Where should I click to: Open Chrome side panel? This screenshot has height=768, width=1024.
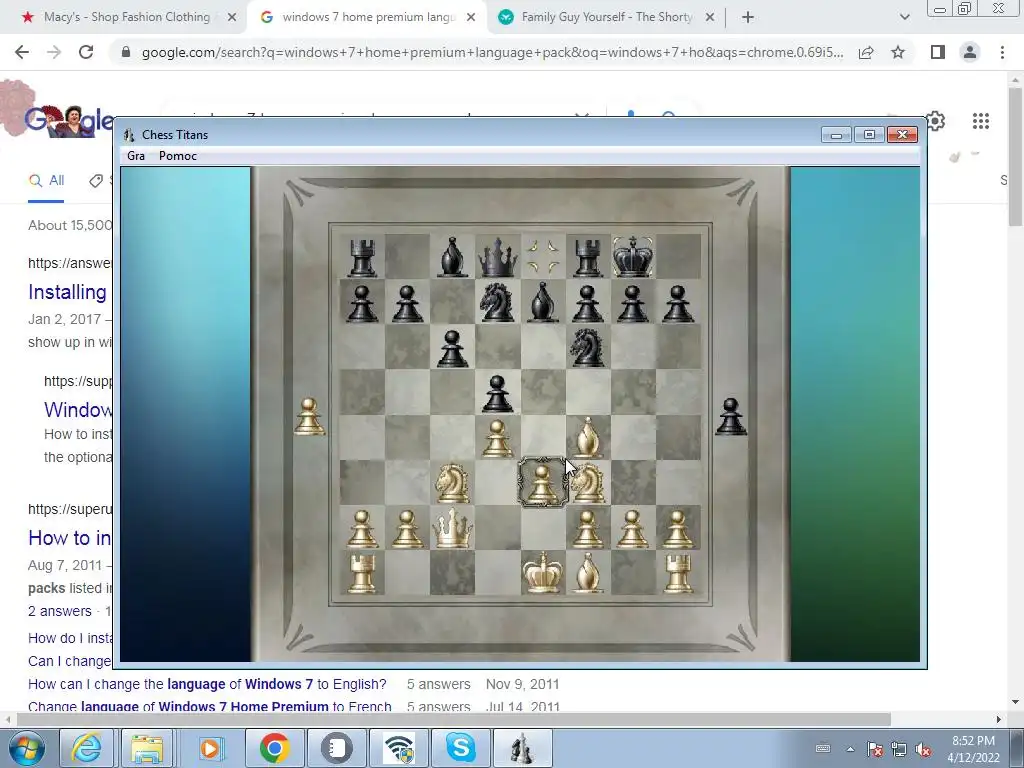coord(938,52)
